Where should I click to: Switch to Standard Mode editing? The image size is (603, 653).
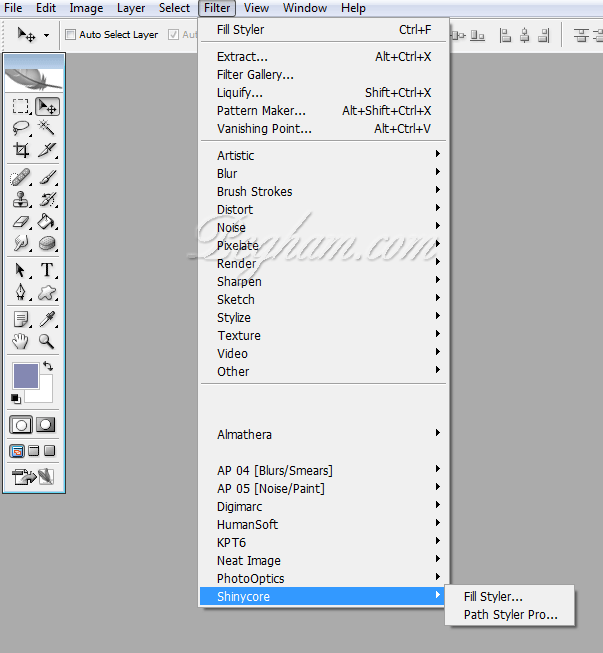click(21, 425)
